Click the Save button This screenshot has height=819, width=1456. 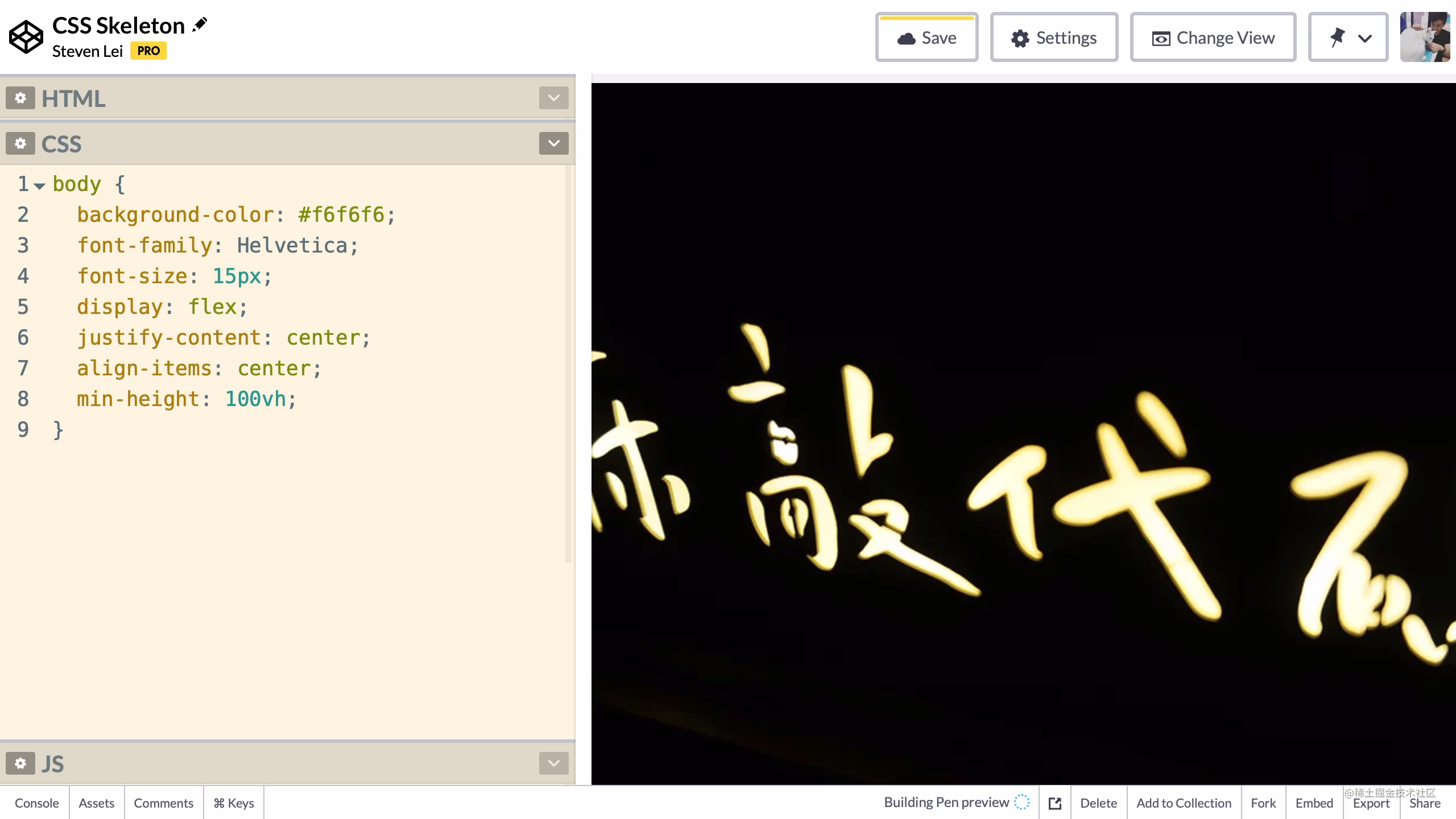(x=927, y=38)
